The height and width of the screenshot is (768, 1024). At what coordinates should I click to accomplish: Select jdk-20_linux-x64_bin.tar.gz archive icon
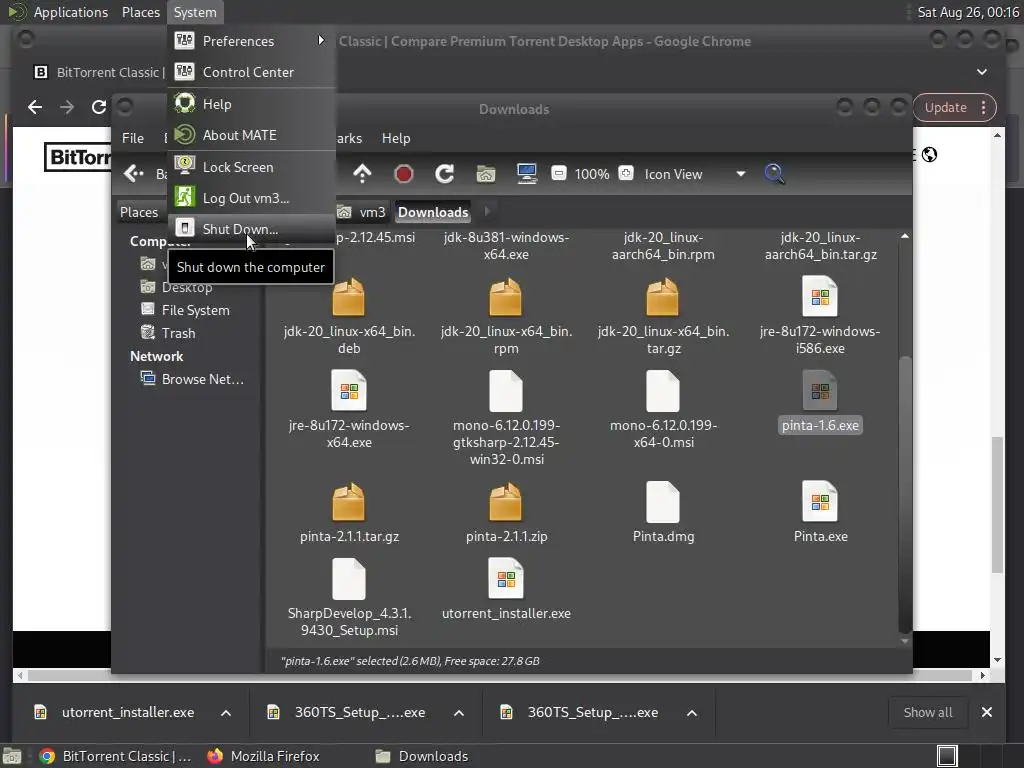click(663, 296)
